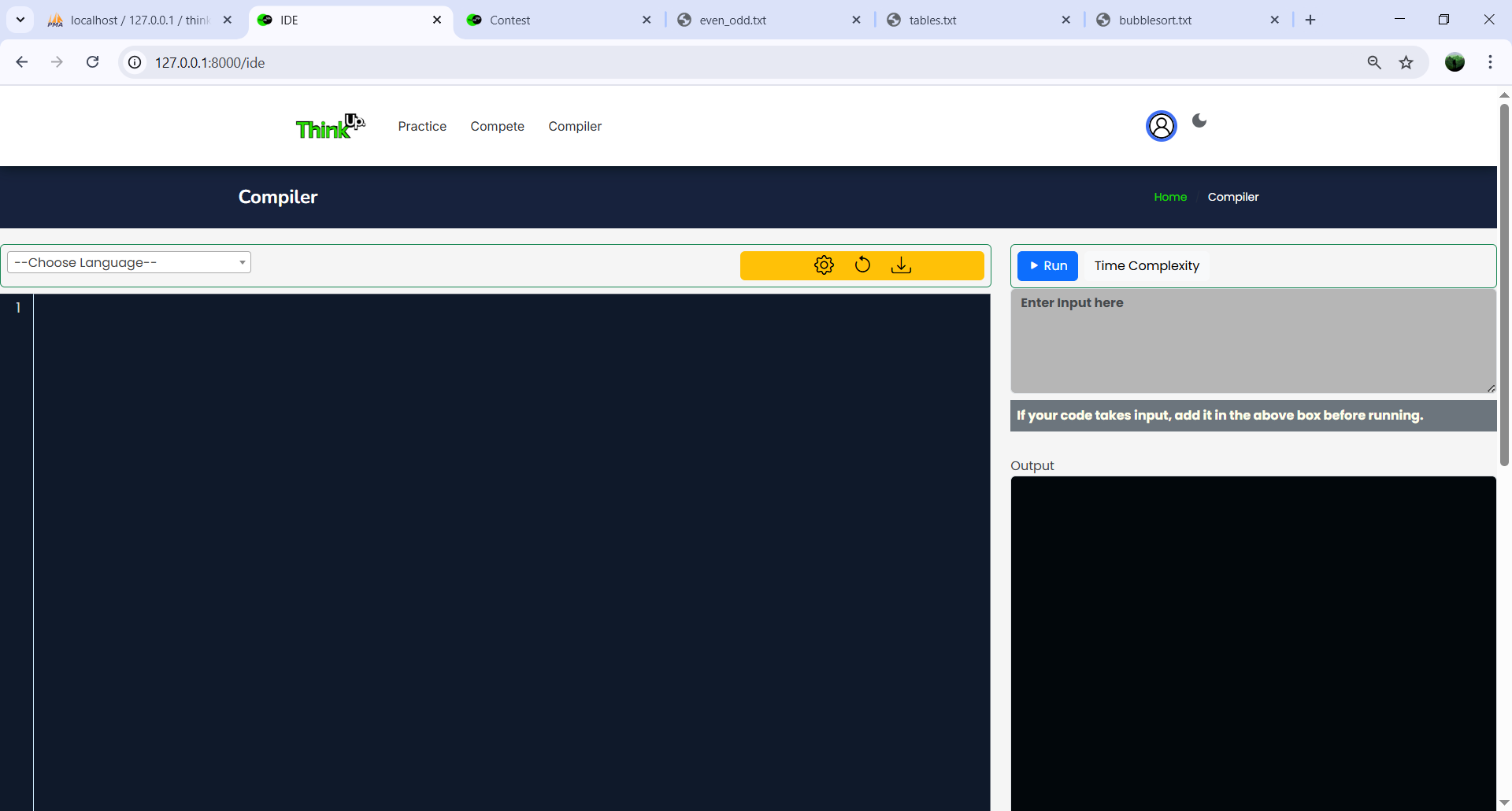Open the Practice menu item
The image size is (1512, 811).
(x=422, y=126)
